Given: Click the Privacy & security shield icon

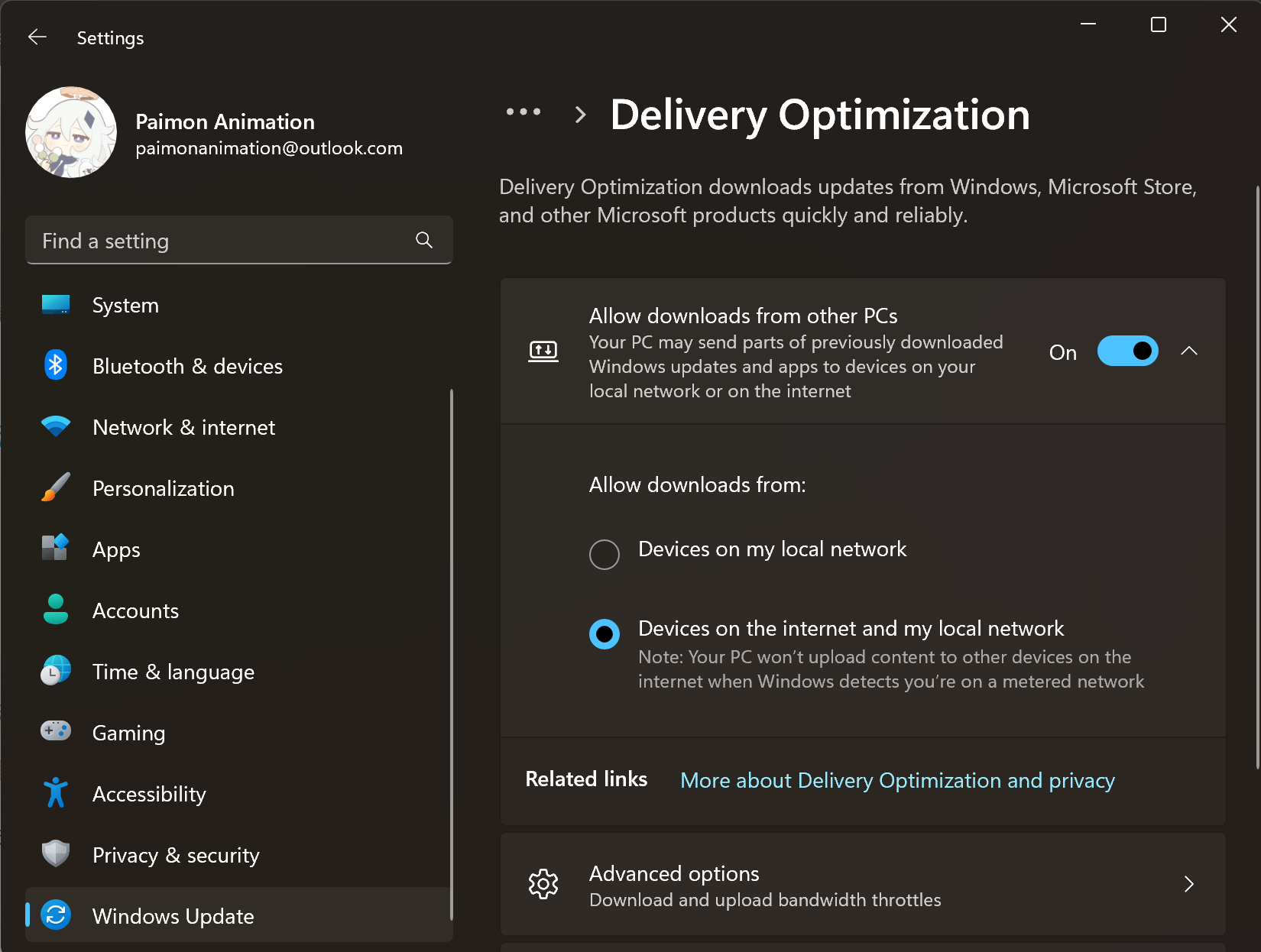Looking at the screenshot, I should [x=56, y=853].
